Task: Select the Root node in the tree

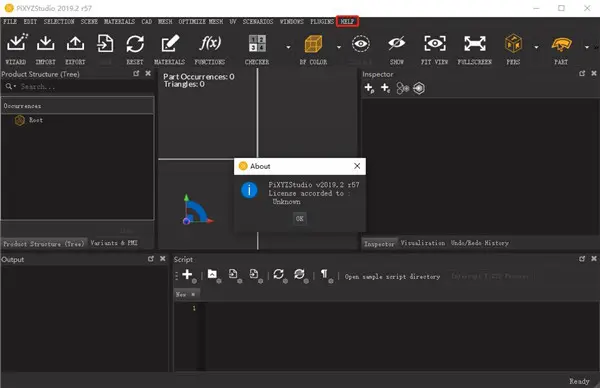Action: [36, 120]
